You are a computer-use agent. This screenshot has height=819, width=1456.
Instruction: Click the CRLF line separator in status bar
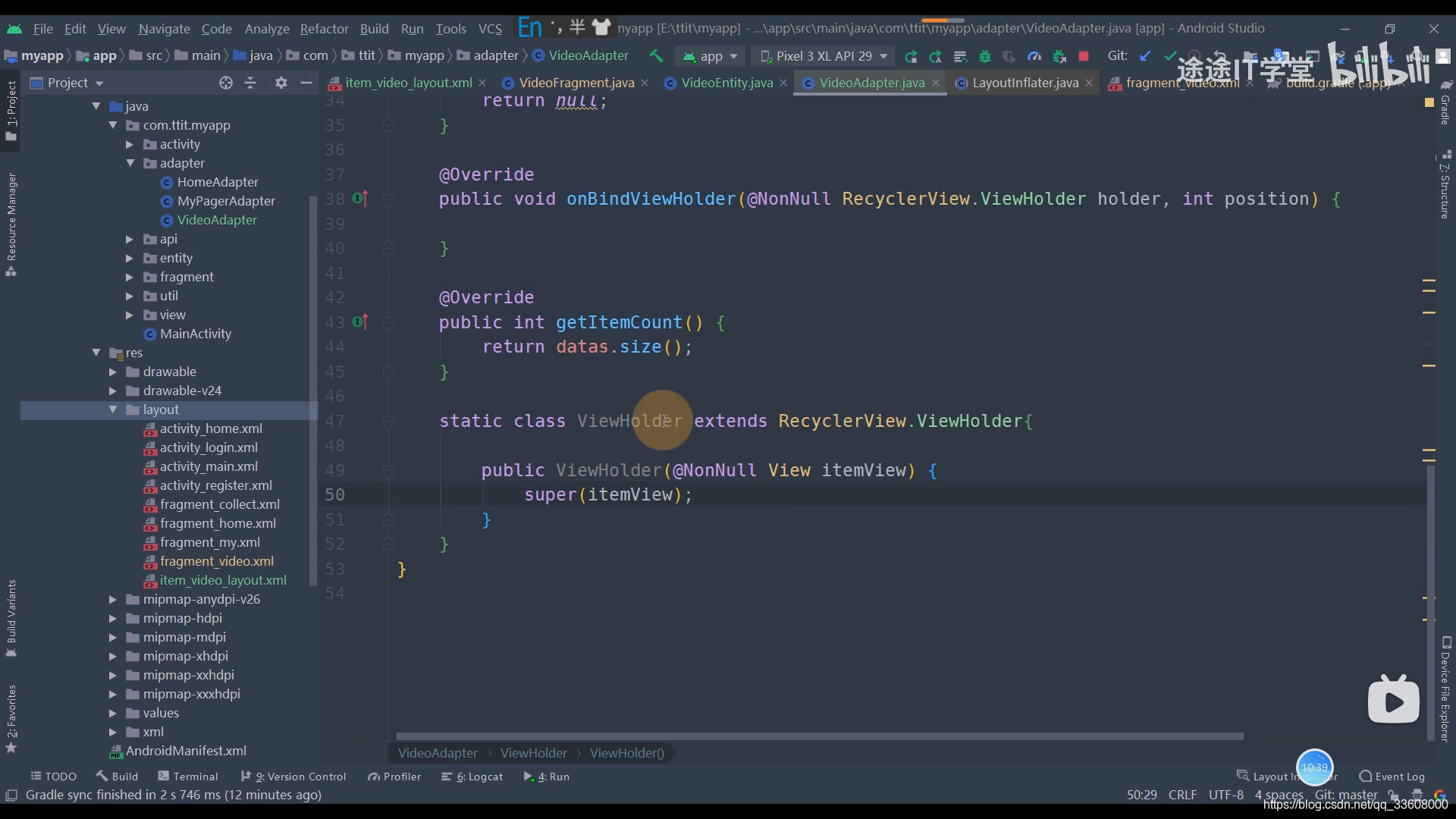(1182, 795)
